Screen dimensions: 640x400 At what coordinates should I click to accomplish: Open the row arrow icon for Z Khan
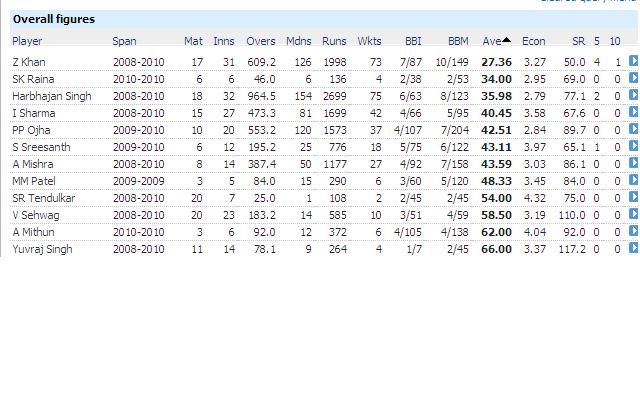point(634,62)
